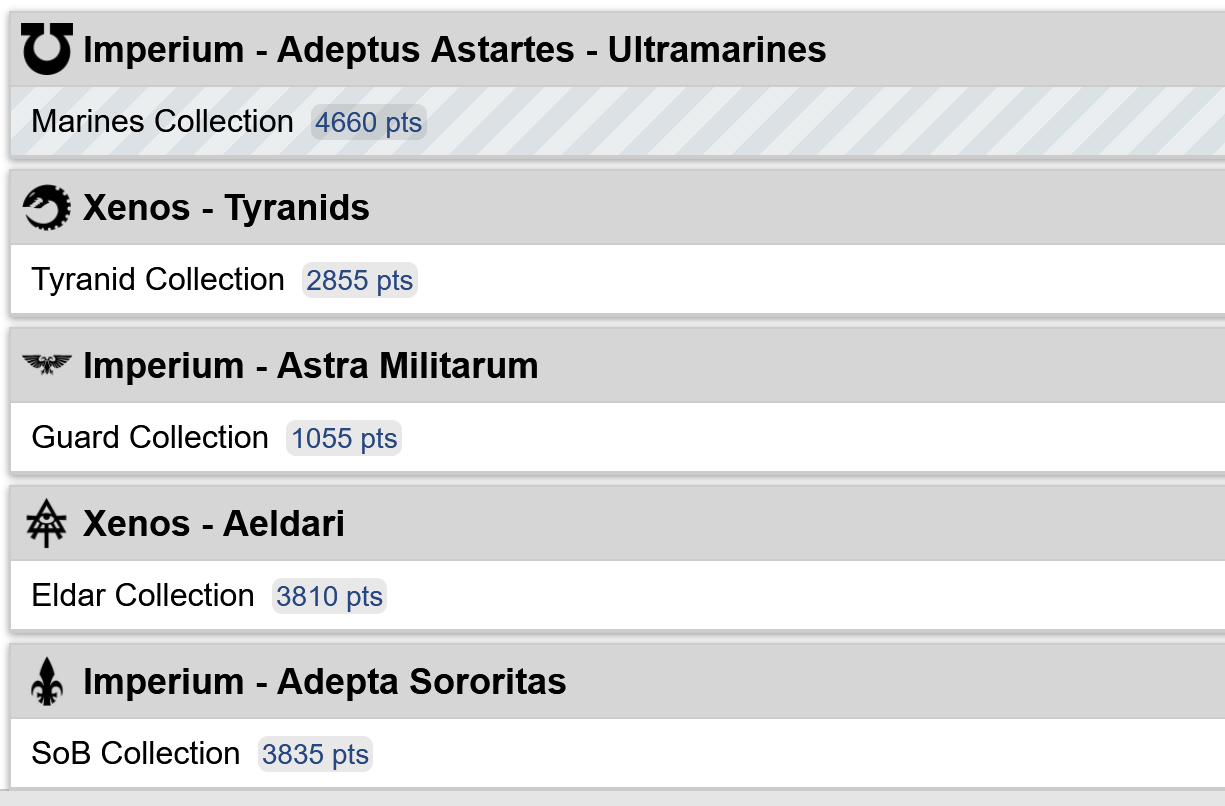Screen dimensions: 1225x806
Task: Click the 1055 pts badge
Action: click(x=344, y=439)
